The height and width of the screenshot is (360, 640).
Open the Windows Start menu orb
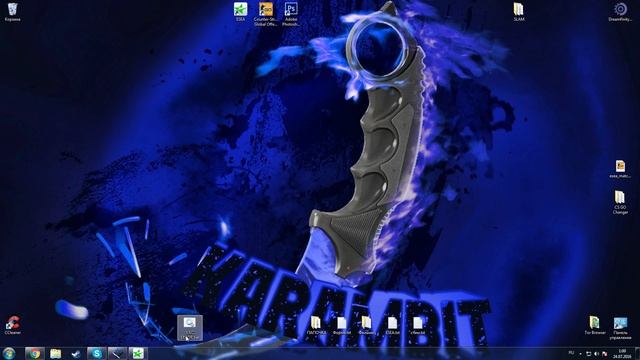[9, 353]
